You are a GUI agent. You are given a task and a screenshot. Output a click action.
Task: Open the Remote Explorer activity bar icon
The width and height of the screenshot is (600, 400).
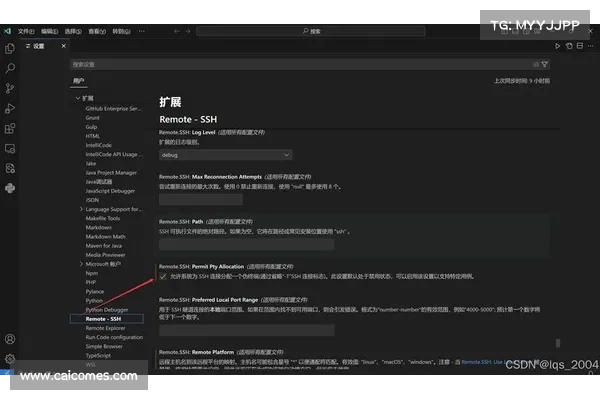(x=10, y=148)
